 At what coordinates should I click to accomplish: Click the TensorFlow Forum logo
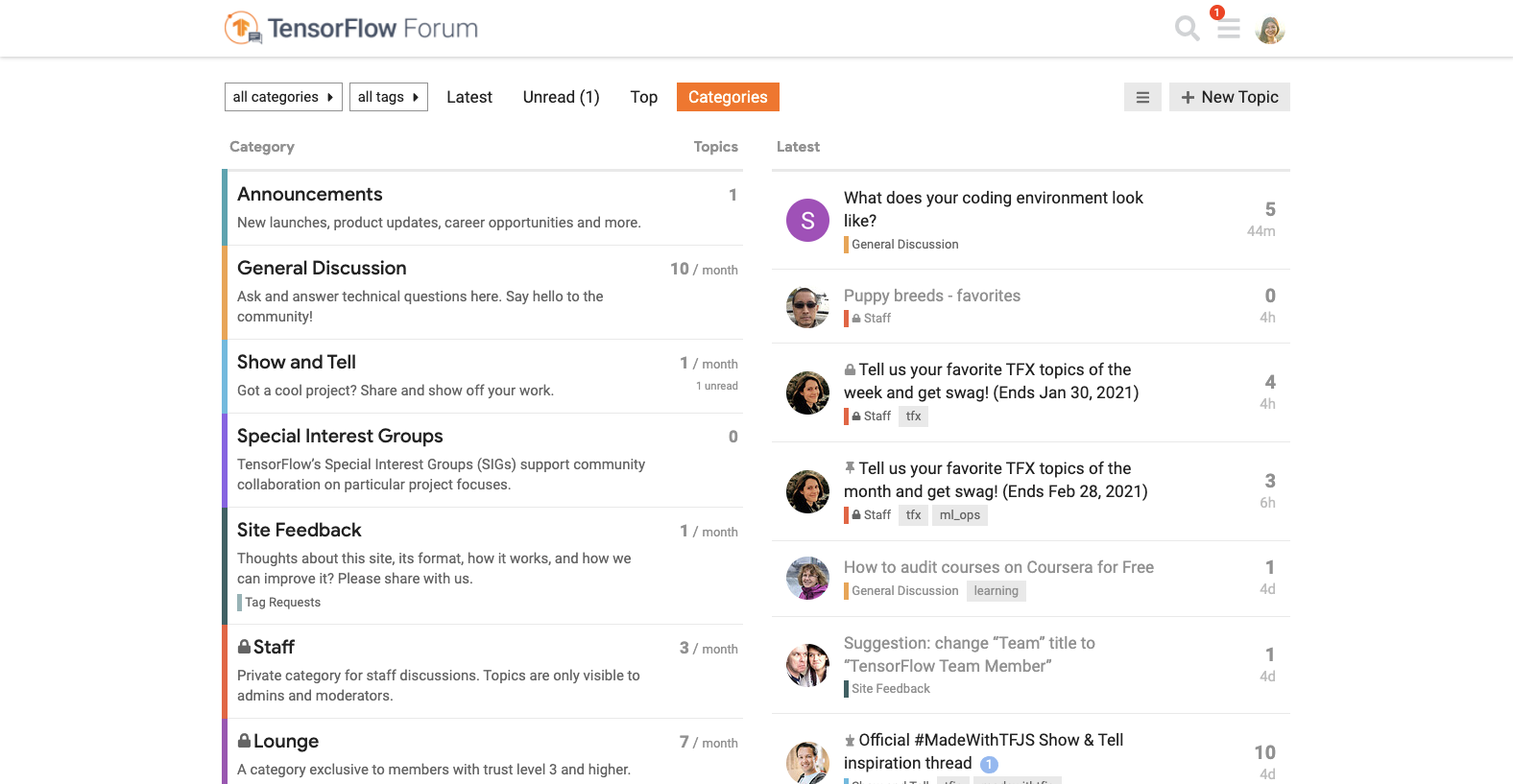click(x=351, y=28)
